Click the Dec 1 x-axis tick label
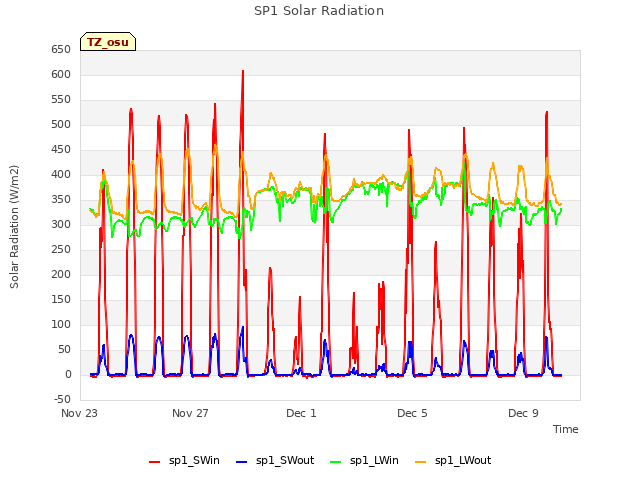This screenshot has width=640, height=480. tap(301, 413)
